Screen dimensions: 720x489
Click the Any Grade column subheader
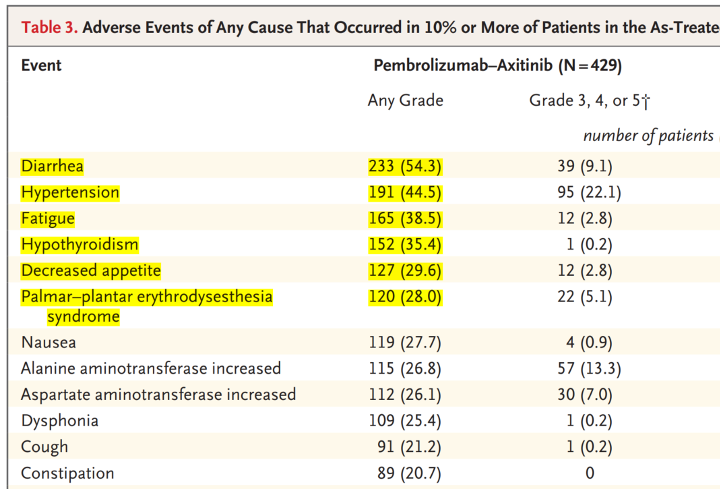405,100
